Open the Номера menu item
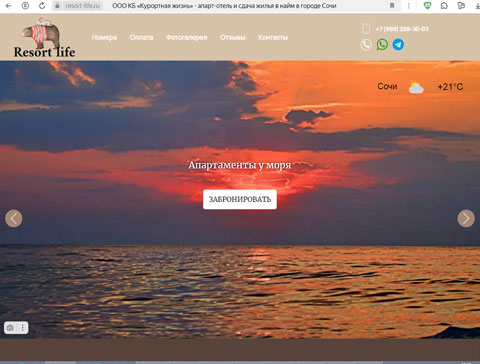Viewport: 480px width, 364px height. (x=104, y=37)
